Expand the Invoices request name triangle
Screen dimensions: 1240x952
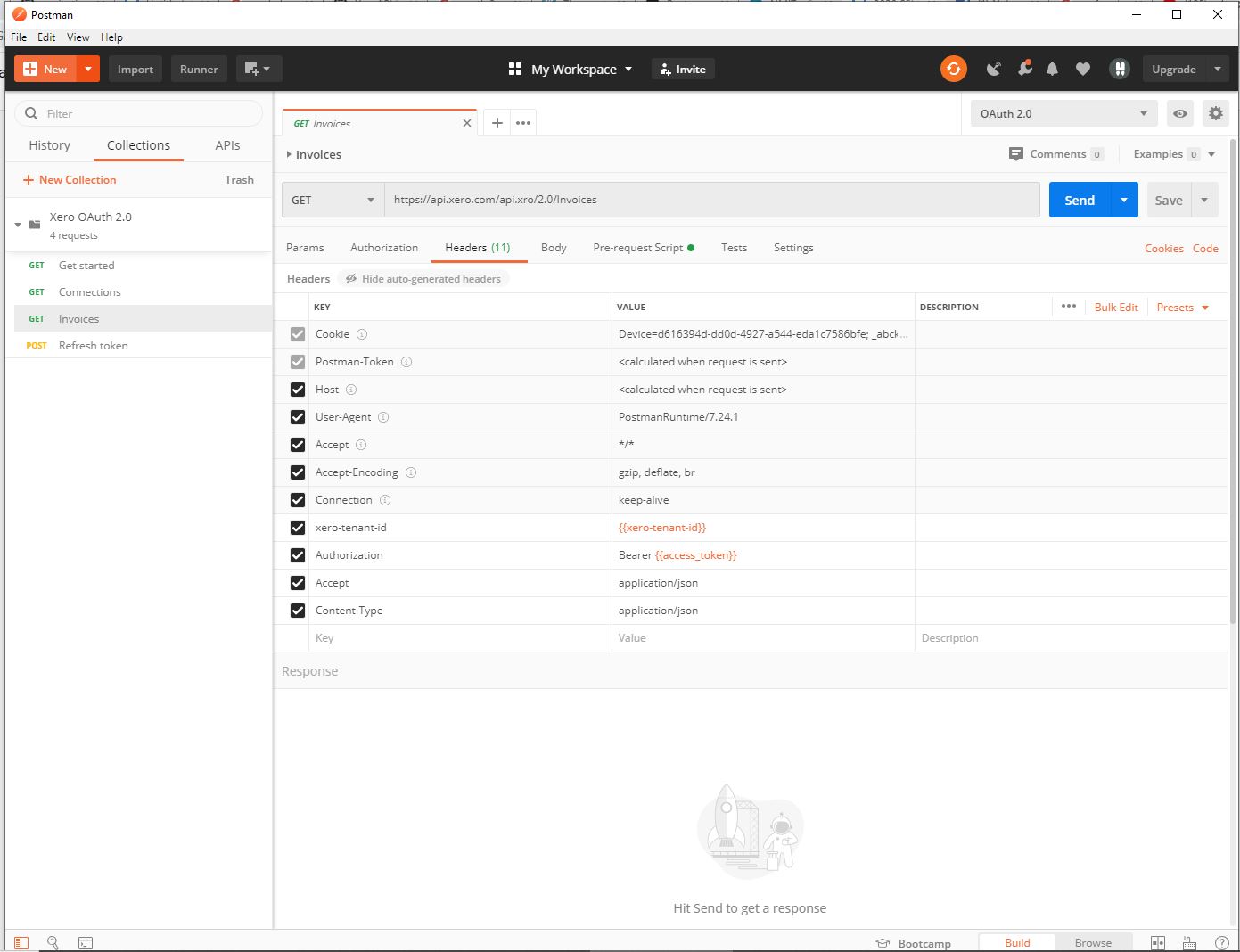(x=289, y=154)
